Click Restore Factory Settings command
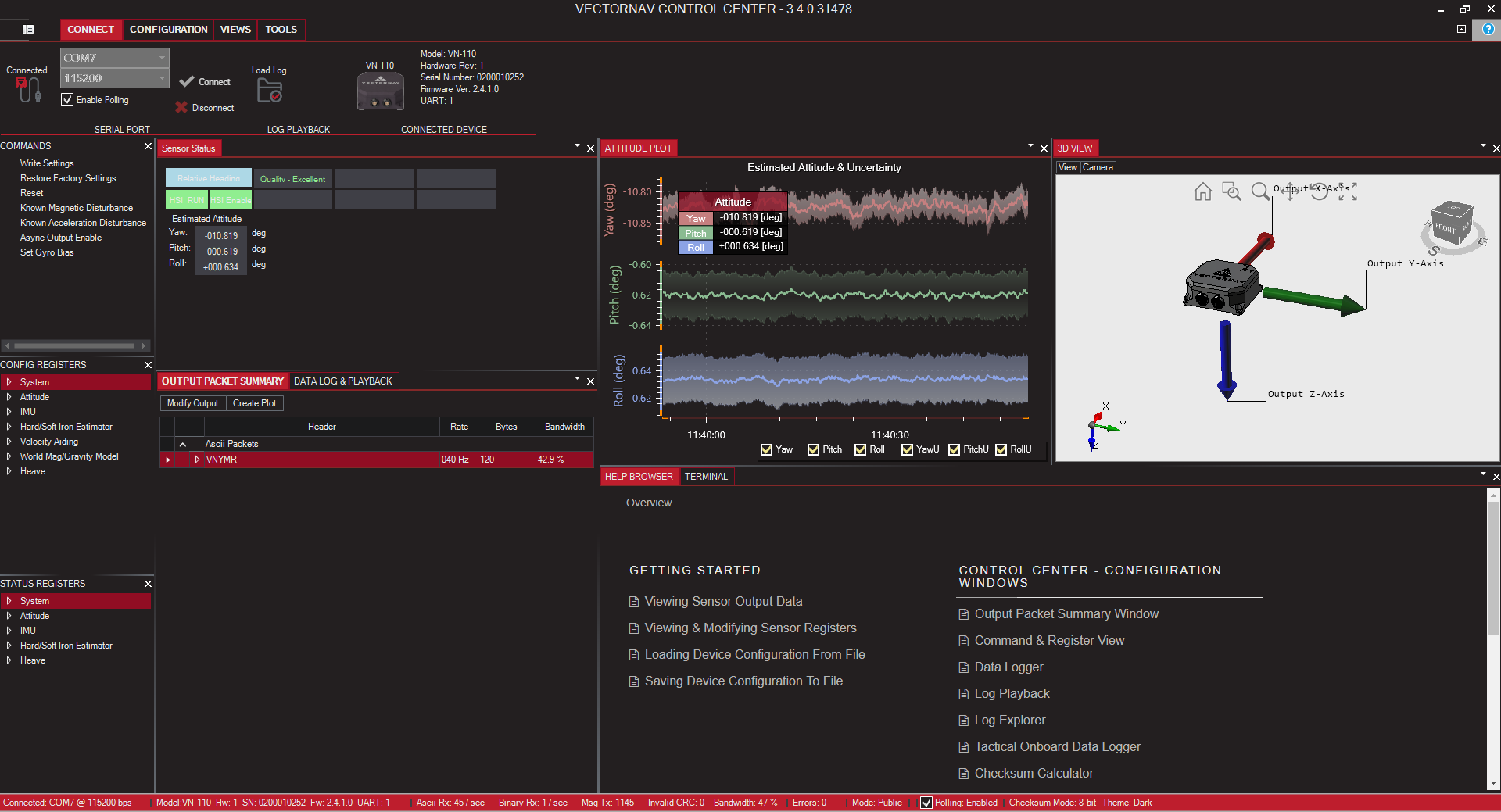 [68, 178]
